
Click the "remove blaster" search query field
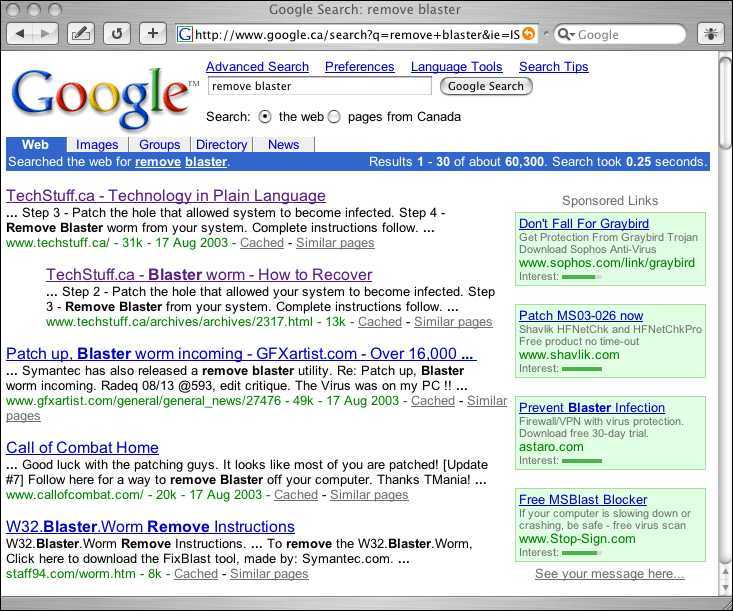tap(319, 87)
